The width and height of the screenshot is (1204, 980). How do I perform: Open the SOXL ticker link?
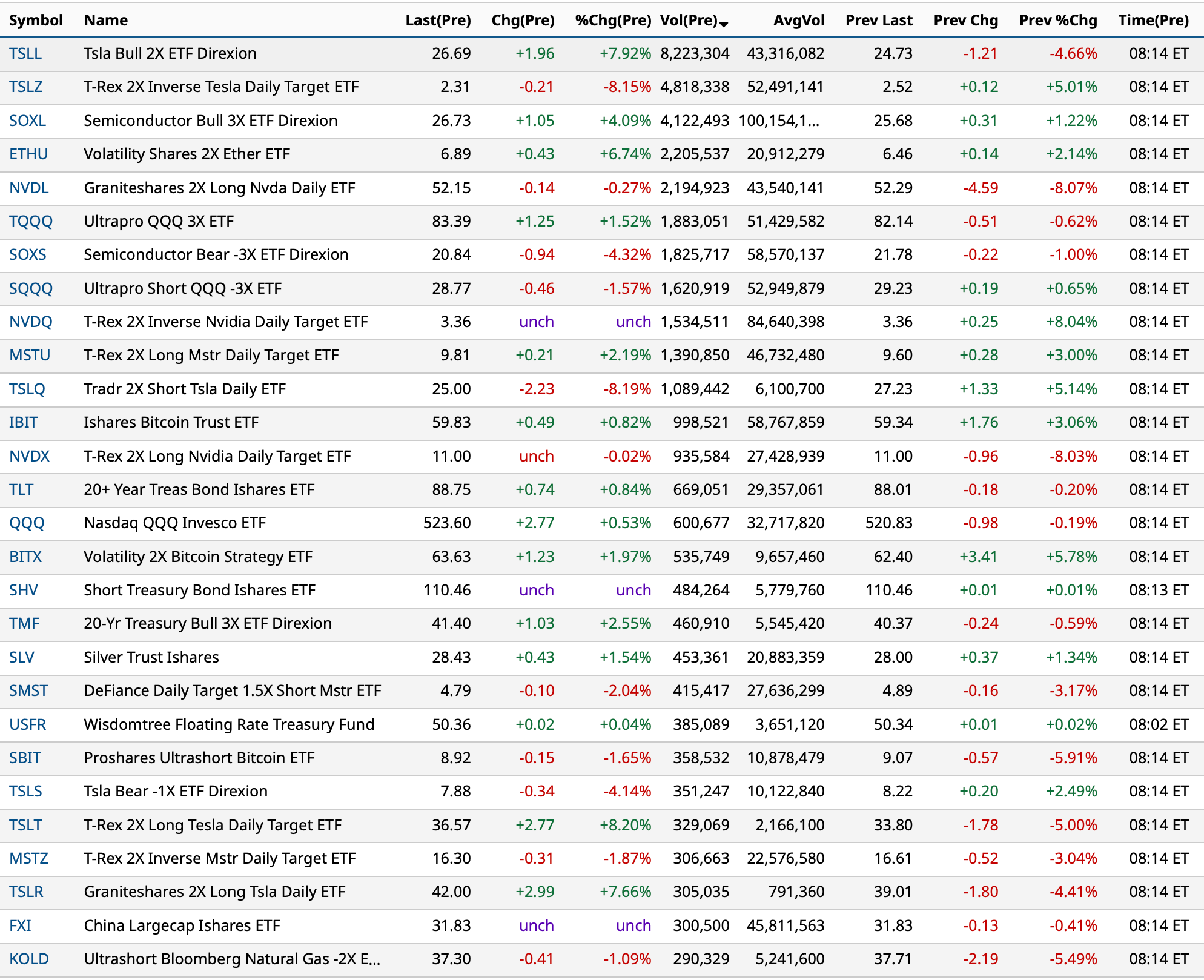(27, 121)
